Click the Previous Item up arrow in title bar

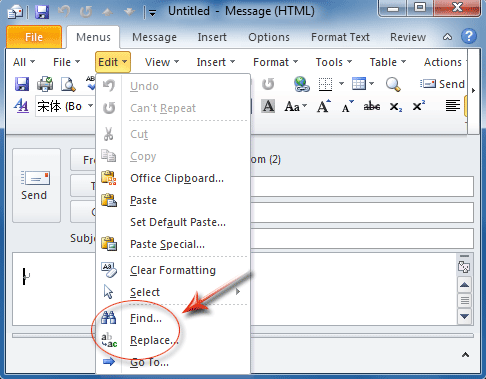(x=107, y=12)
